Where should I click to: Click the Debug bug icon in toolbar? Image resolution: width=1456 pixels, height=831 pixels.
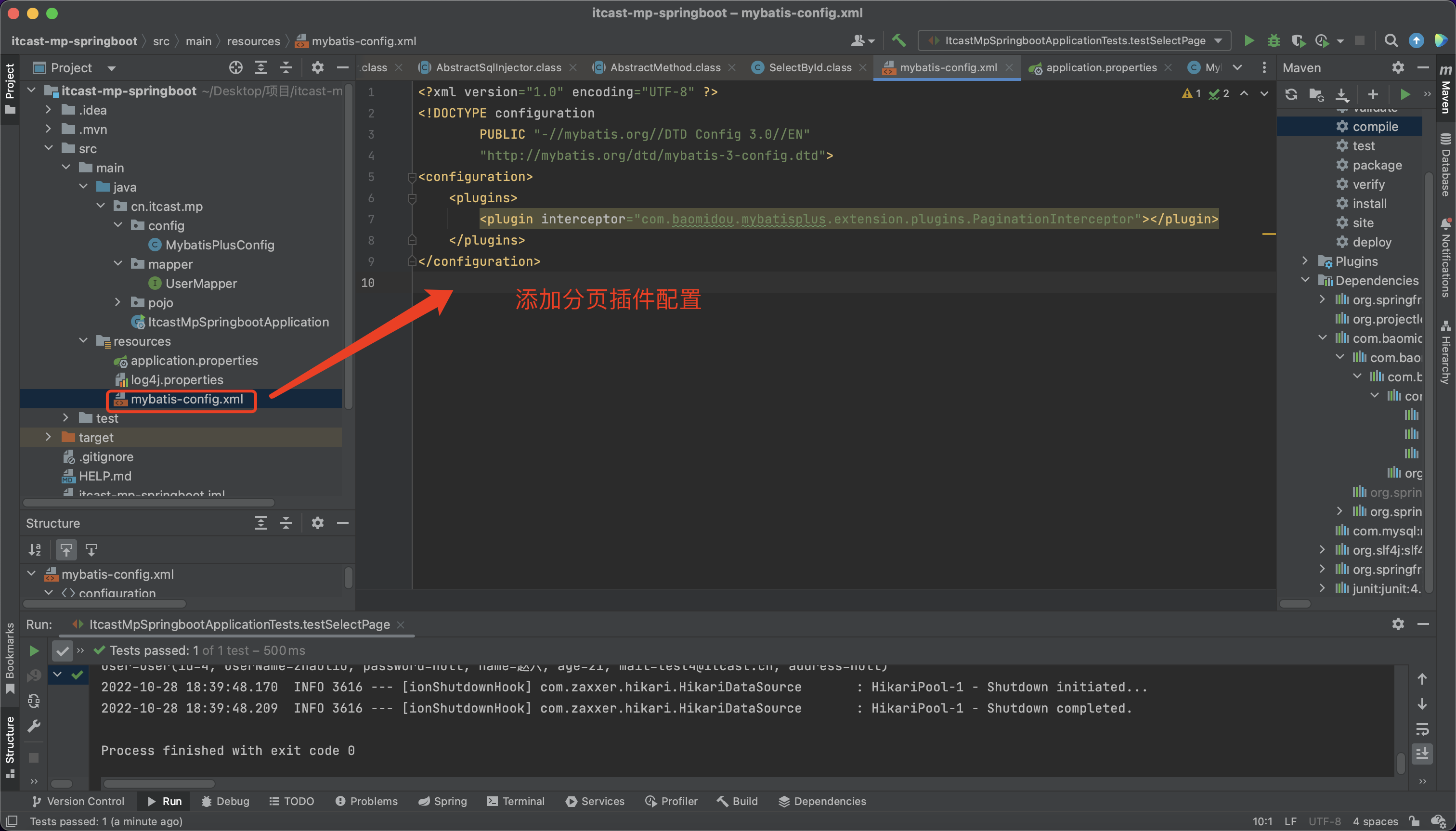tap(1274, 40)
